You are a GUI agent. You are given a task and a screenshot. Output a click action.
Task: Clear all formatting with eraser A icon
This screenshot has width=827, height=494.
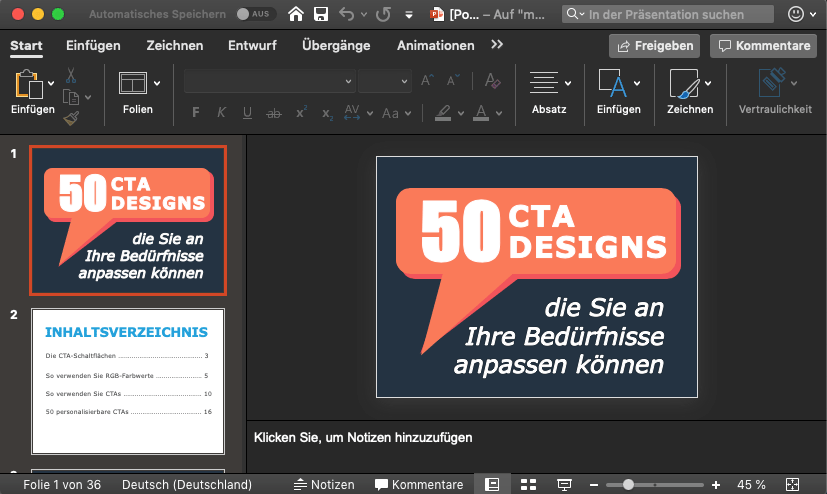click(x=493, y=81)
